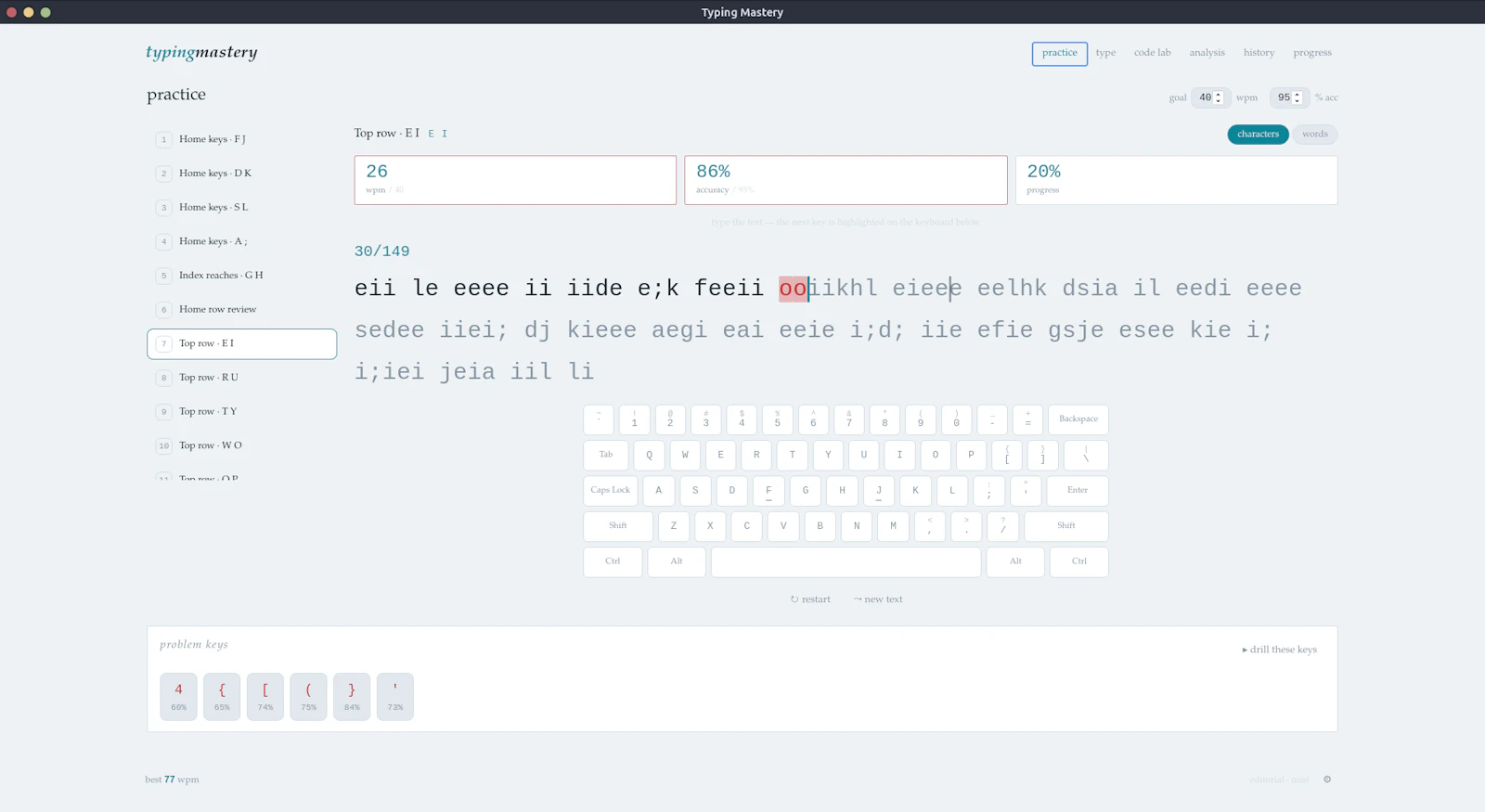
Task: Click the Q key on the virtual keyboard
Action: [649, 455]
